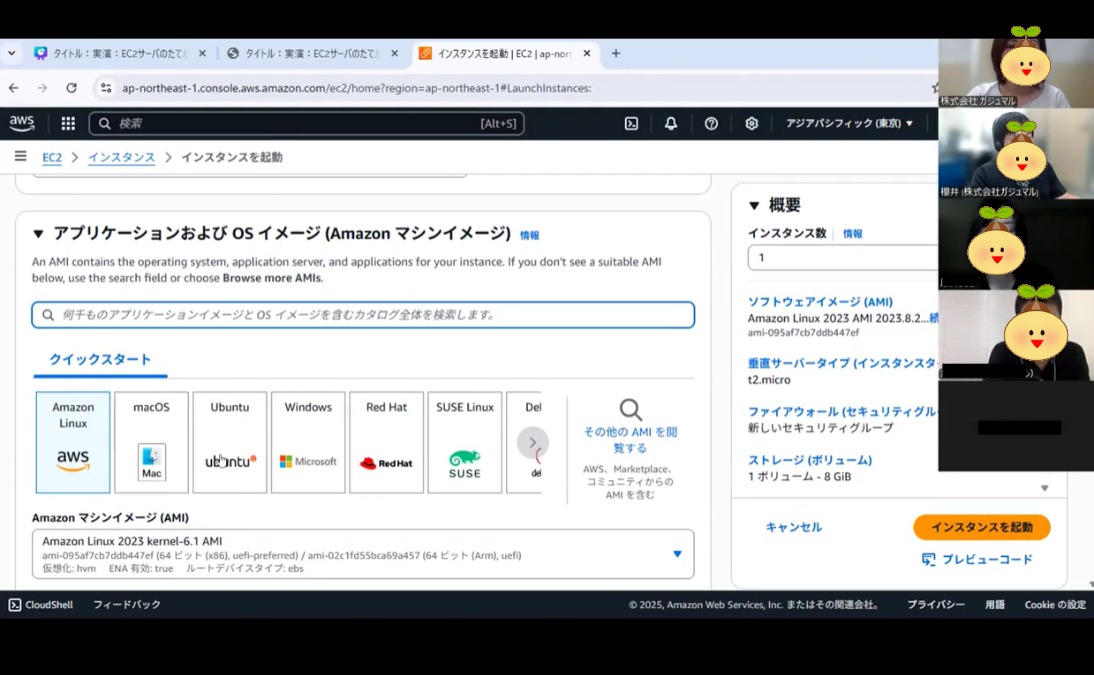The image size is (1094, 675).
Task: Open the help question mark icon
Action: (711, 123)
